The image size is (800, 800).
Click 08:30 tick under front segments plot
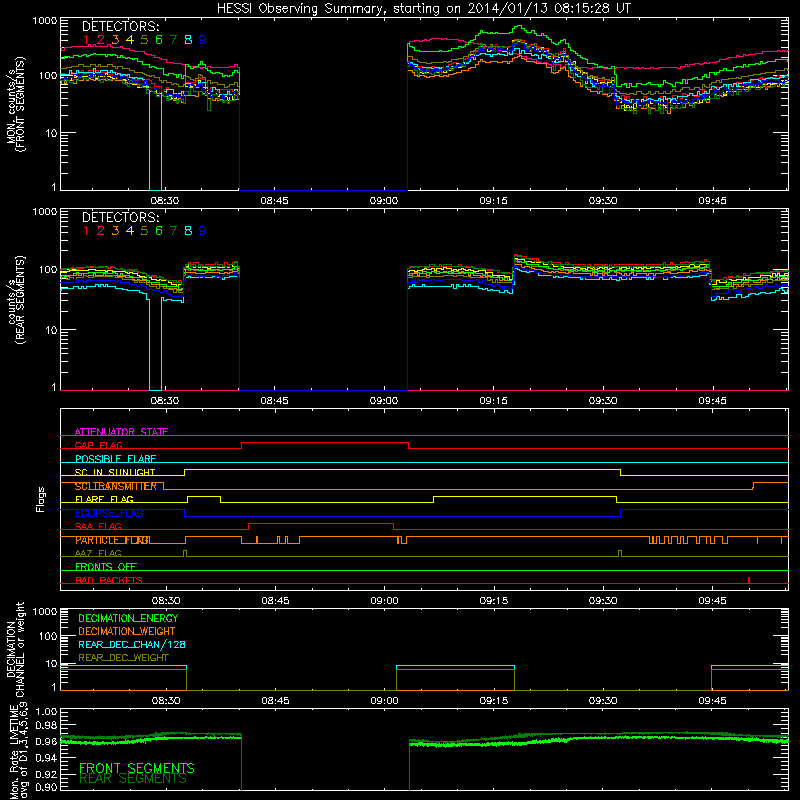coord(165,201)
